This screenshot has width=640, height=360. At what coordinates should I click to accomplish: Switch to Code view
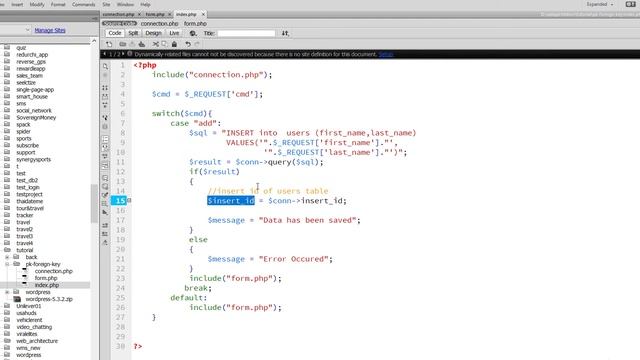(x=114, y=33)
